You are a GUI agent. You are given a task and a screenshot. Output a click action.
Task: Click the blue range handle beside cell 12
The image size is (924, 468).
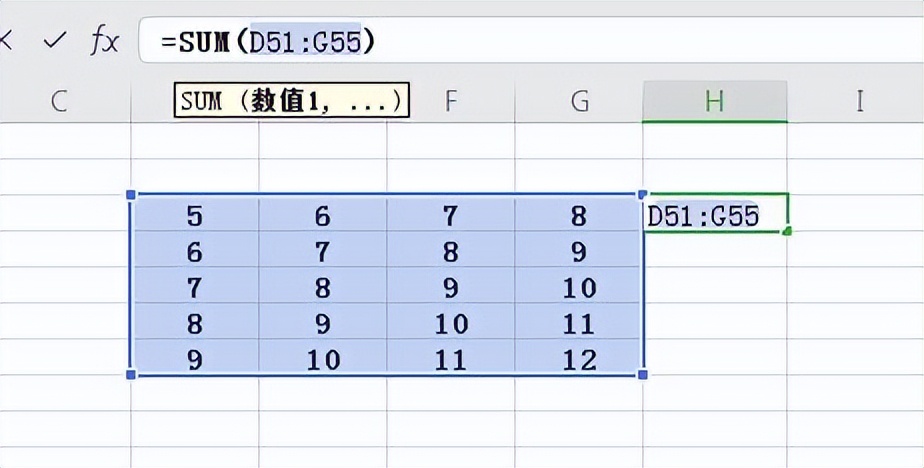click(x=643, y=374)
